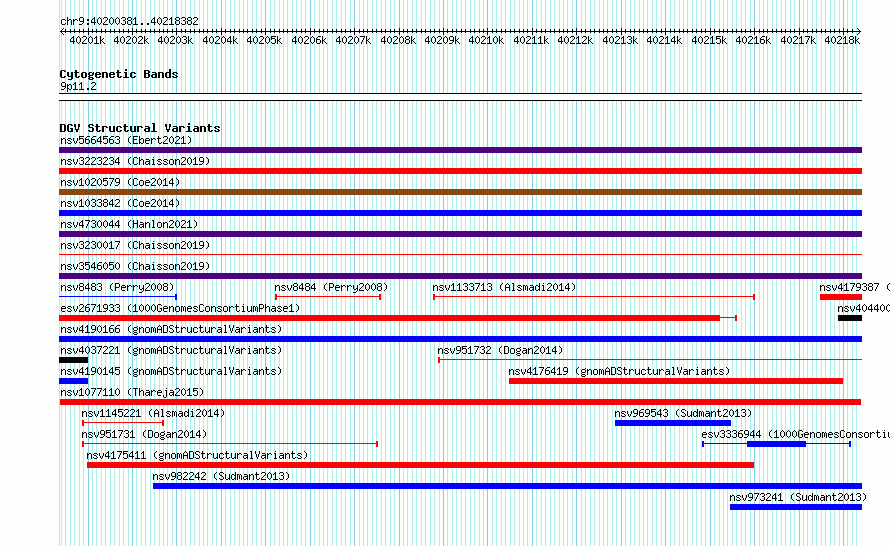The width and height of the screenshot is (890, 546).
Task: Select the purple nsv4730044 variant bar
Action: point(460,234)
